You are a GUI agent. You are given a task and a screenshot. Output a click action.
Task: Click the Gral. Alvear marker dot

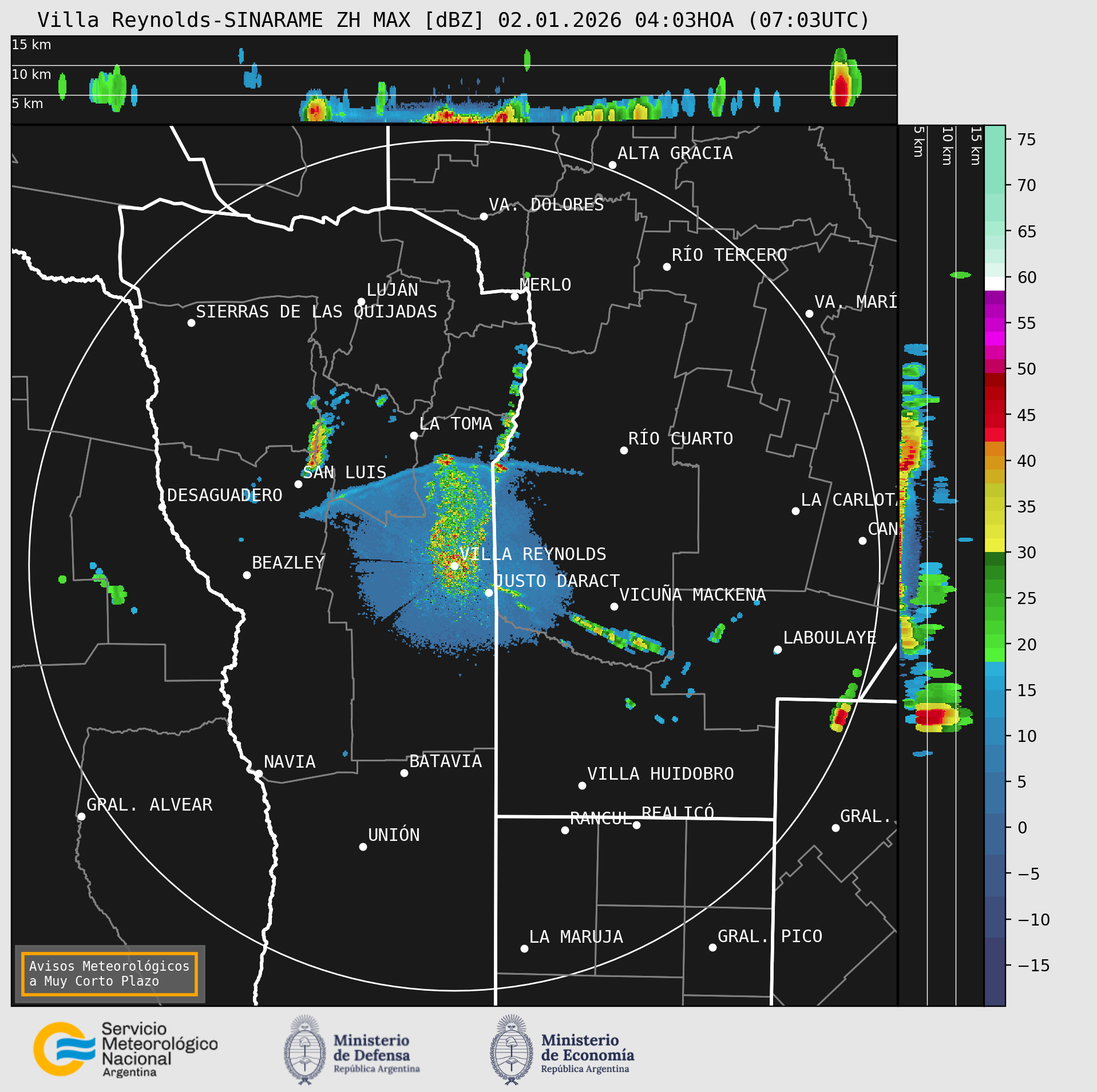pos(81,816)
